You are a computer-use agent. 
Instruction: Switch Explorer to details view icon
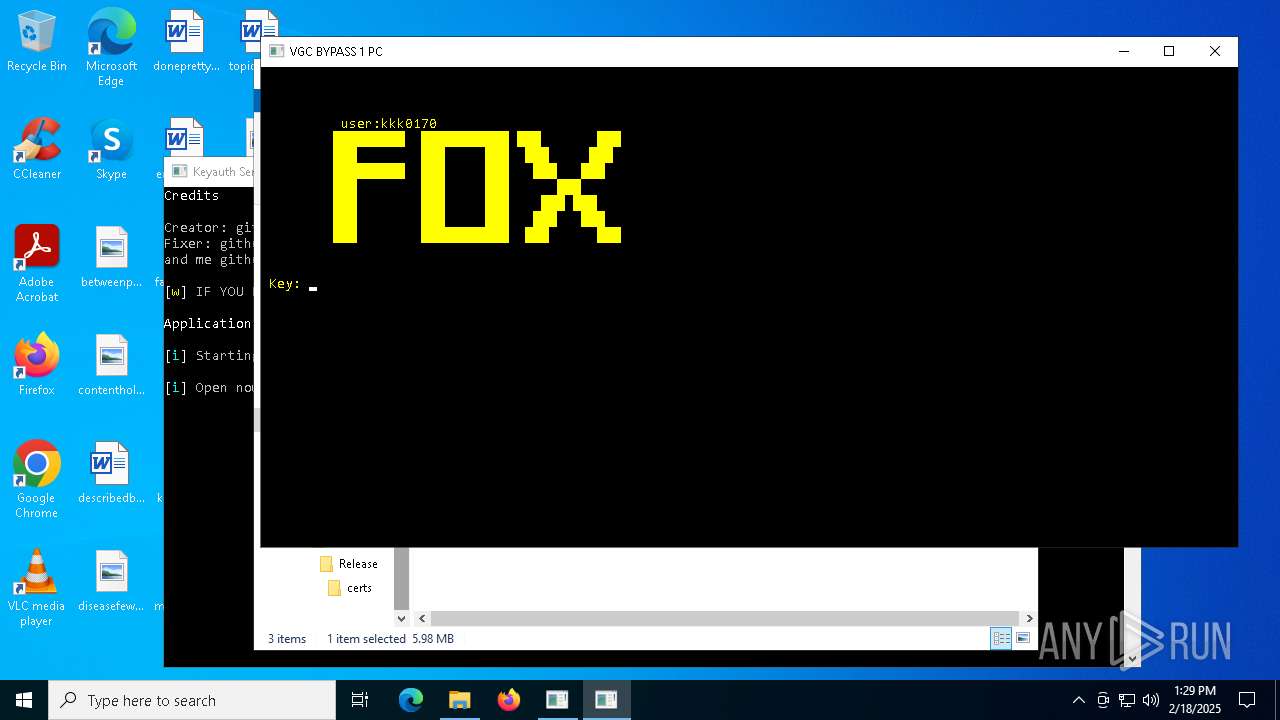(1001, 639)
